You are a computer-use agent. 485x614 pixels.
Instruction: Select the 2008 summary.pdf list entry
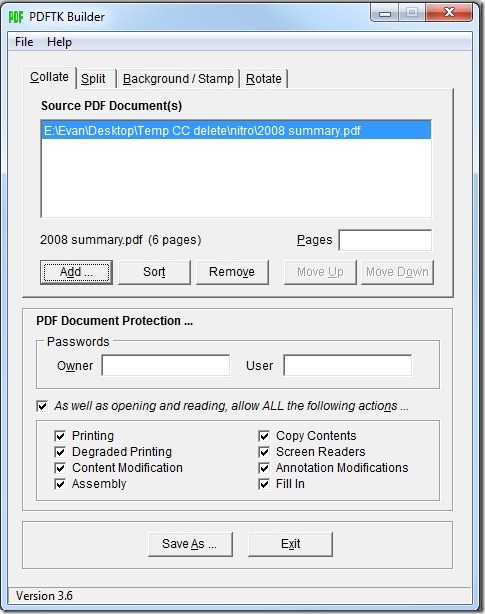click(236, 130)
